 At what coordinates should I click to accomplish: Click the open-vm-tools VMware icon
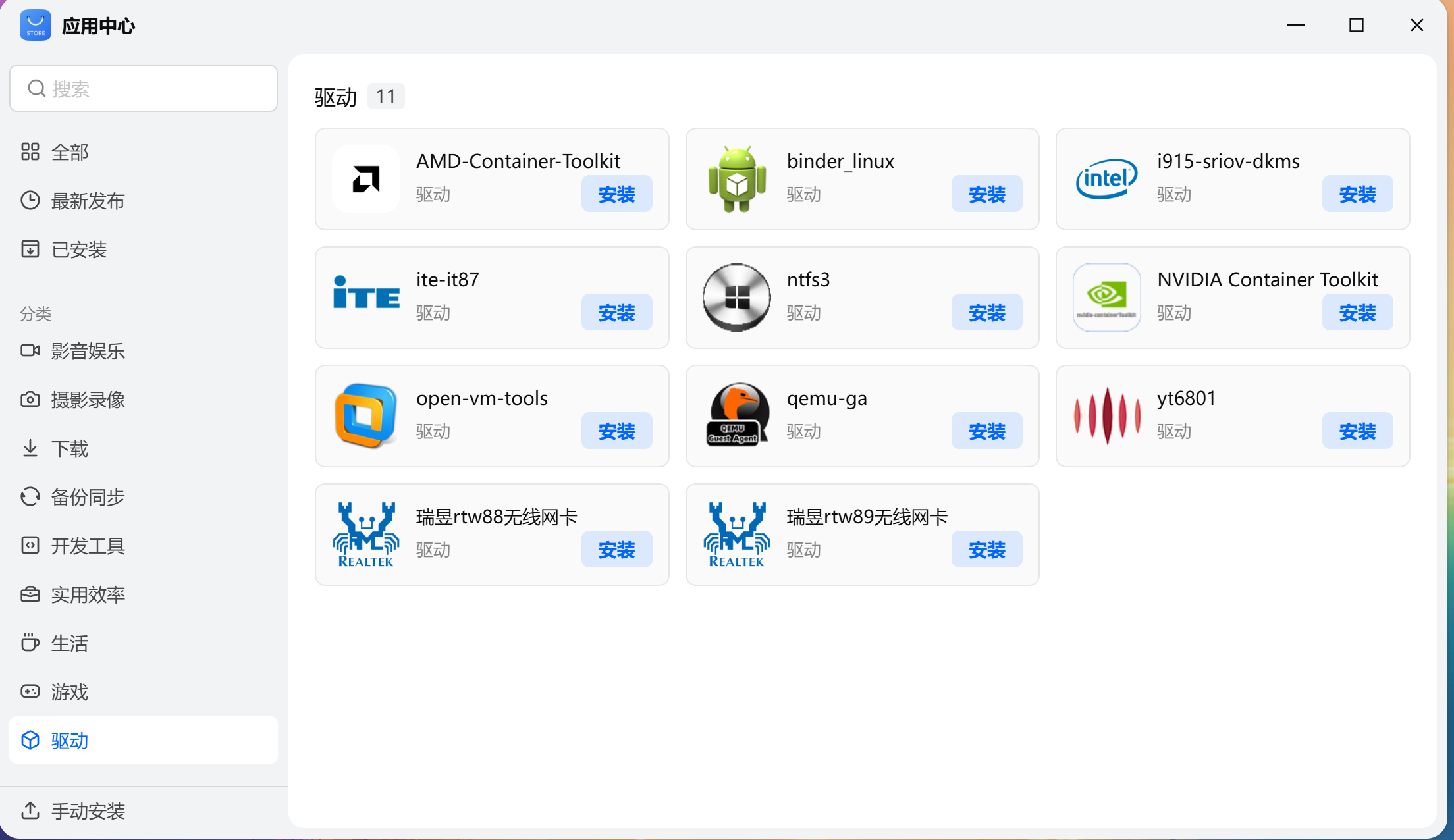366,416
